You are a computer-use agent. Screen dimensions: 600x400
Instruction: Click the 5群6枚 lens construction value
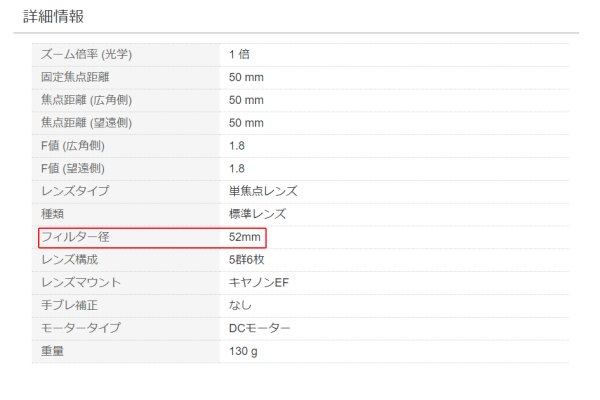coord(248,260)
